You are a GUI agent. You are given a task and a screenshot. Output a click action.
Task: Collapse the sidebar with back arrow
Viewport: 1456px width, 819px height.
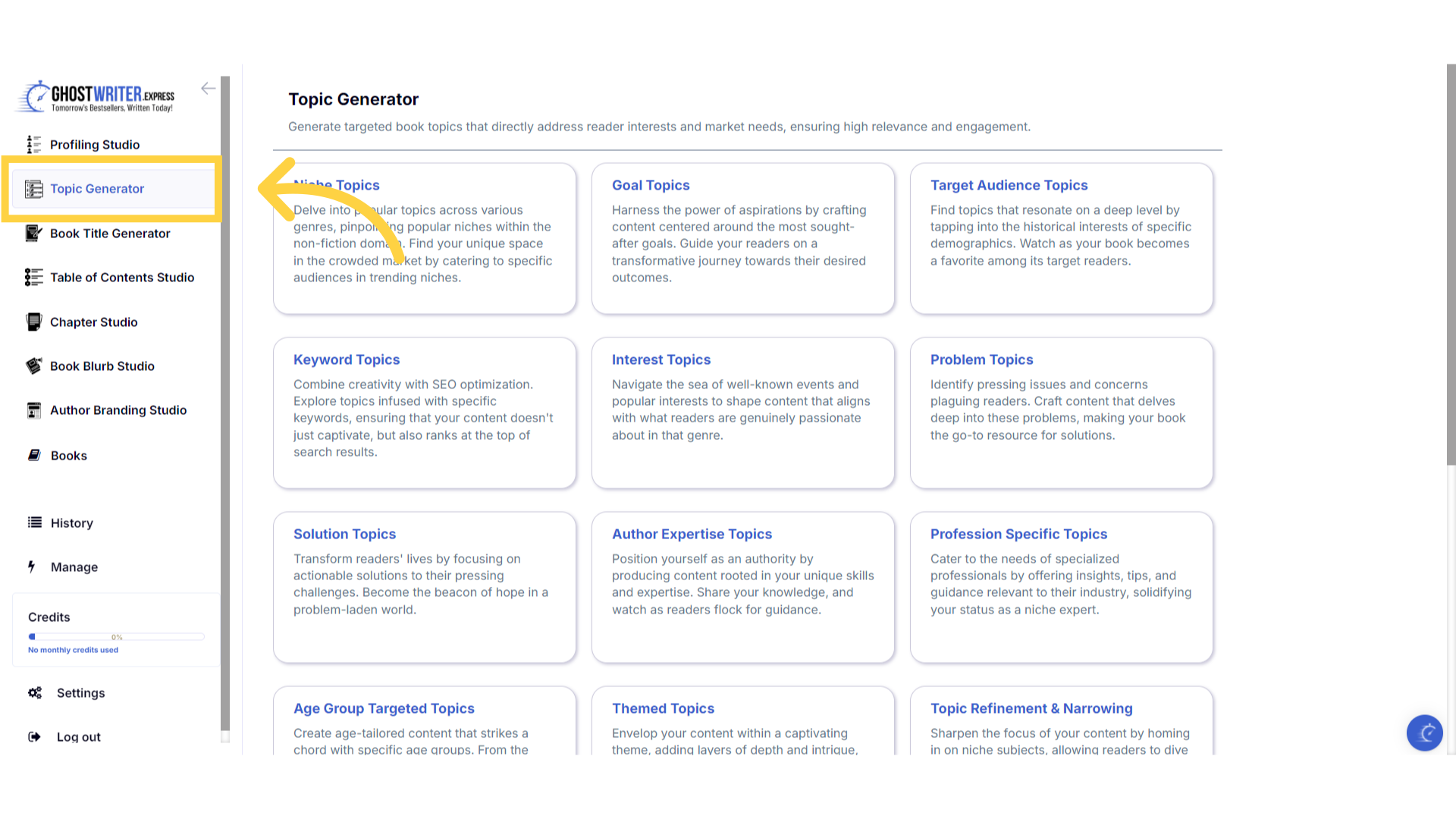[x=208, y=89]
